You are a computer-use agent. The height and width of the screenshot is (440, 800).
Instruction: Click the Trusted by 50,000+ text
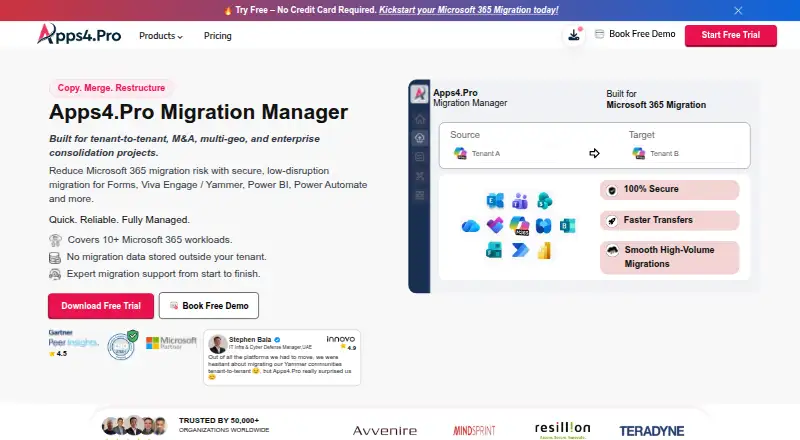pyautogui.click(x=223, y=425)
